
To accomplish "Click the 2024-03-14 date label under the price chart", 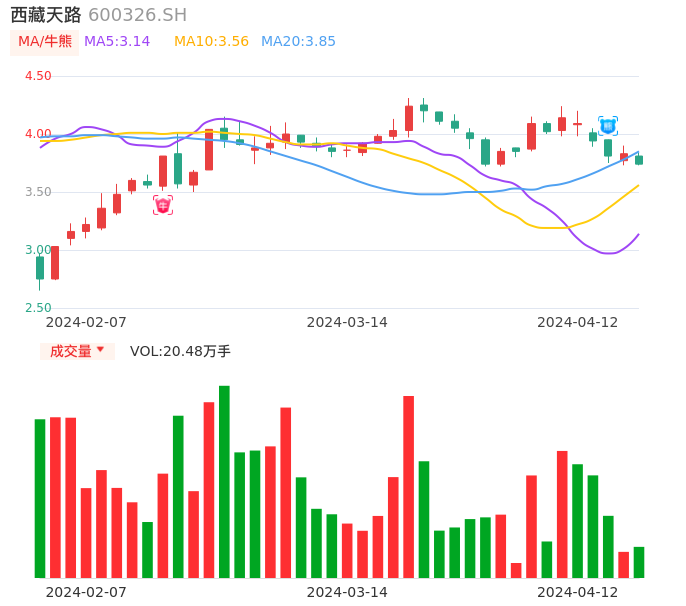I will [x=347, y=322].
